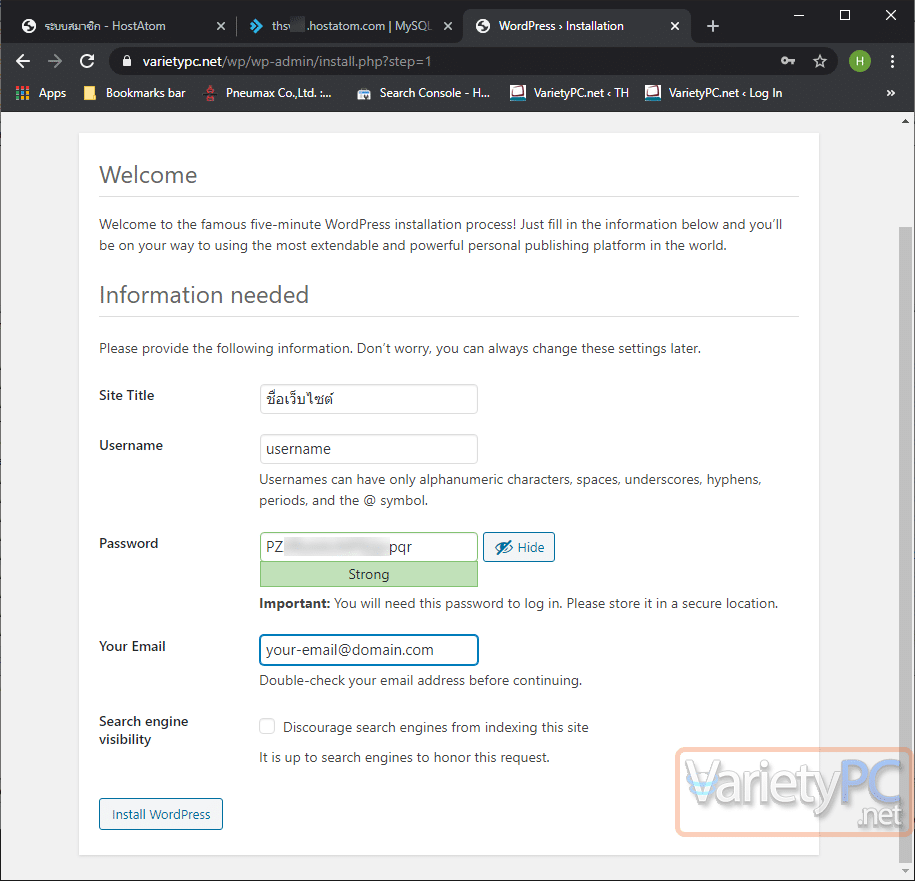Select the WordPress › Installation tab
915x881 pixels.
577,26
